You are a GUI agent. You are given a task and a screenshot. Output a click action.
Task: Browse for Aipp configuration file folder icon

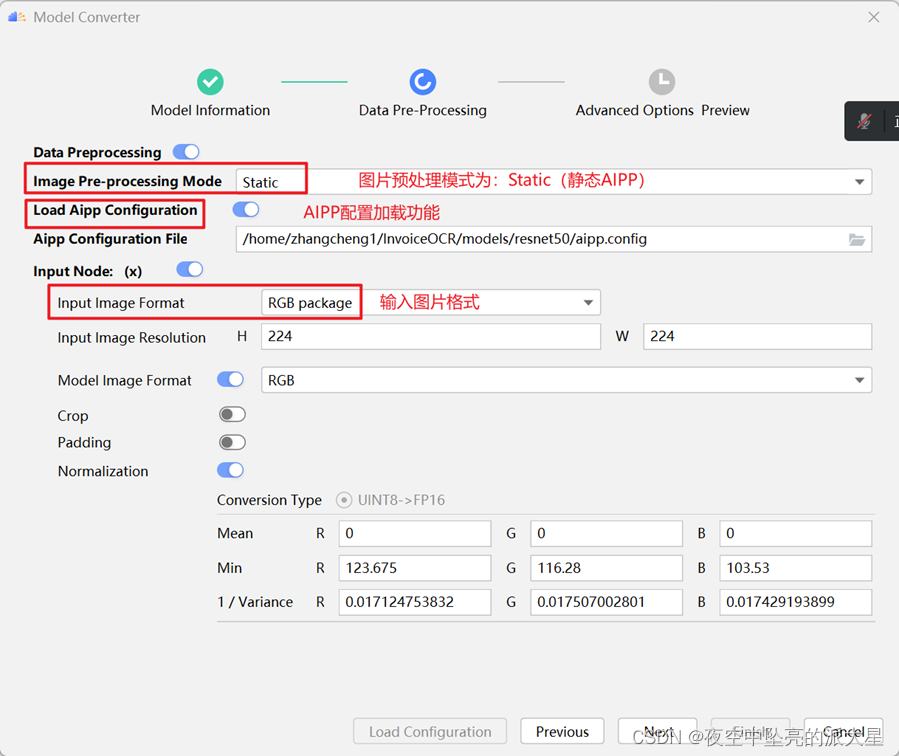857,240
